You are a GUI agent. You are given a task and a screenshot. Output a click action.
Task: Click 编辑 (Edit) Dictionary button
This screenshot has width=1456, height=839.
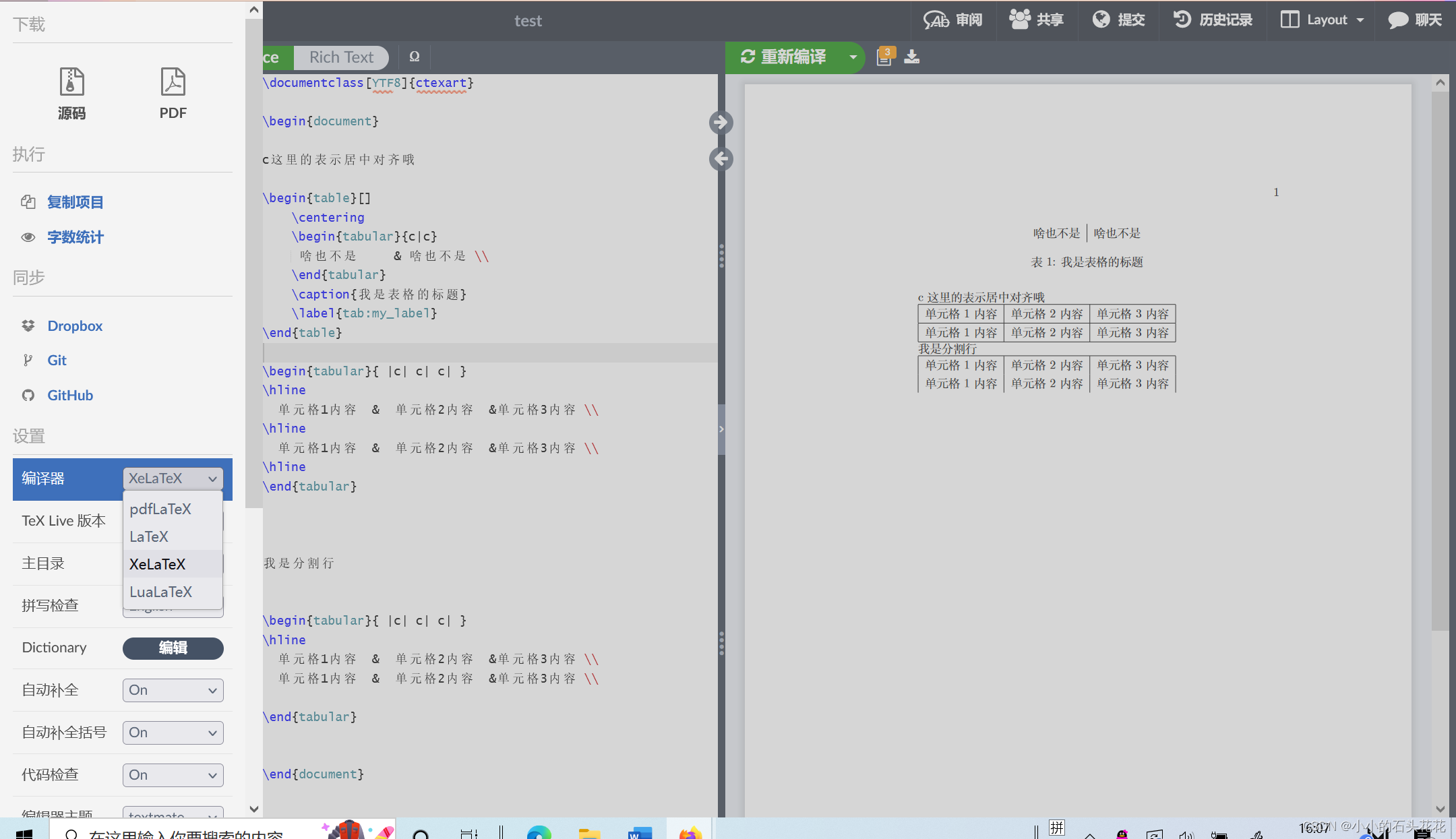click(172, 648)
